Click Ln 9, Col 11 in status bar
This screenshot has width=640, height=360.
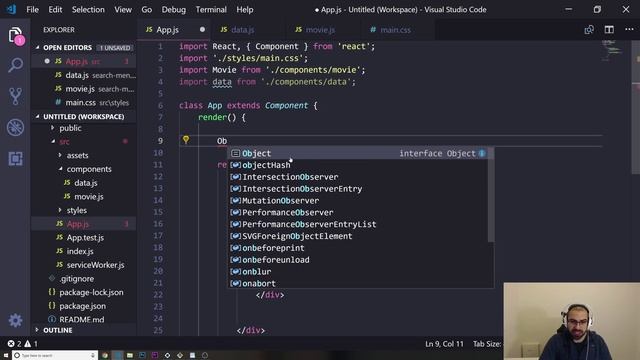pos(444,344)
